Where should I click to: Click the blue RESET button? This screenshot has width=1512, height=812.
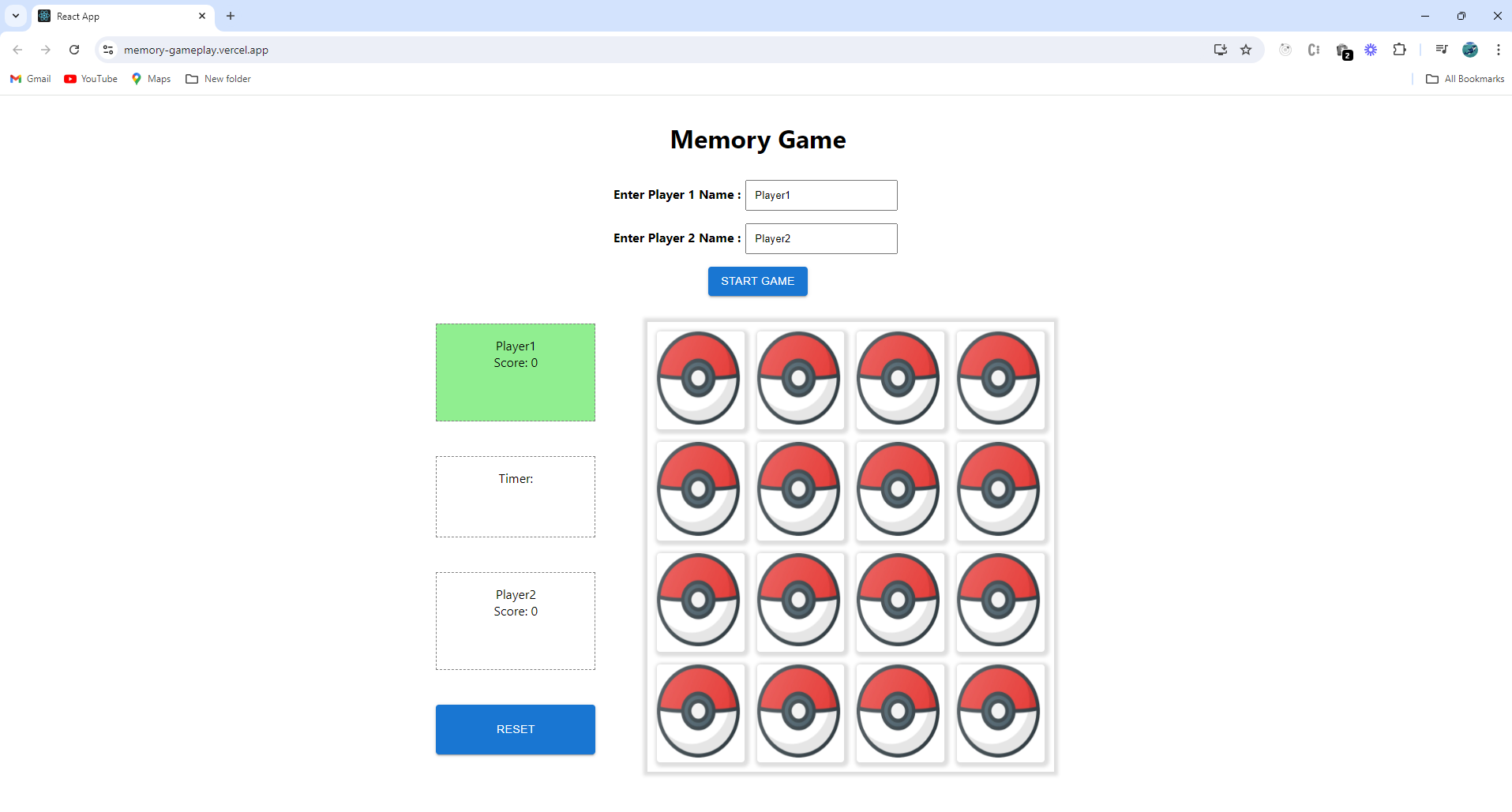pyautogui.click(x=516, y=729)
